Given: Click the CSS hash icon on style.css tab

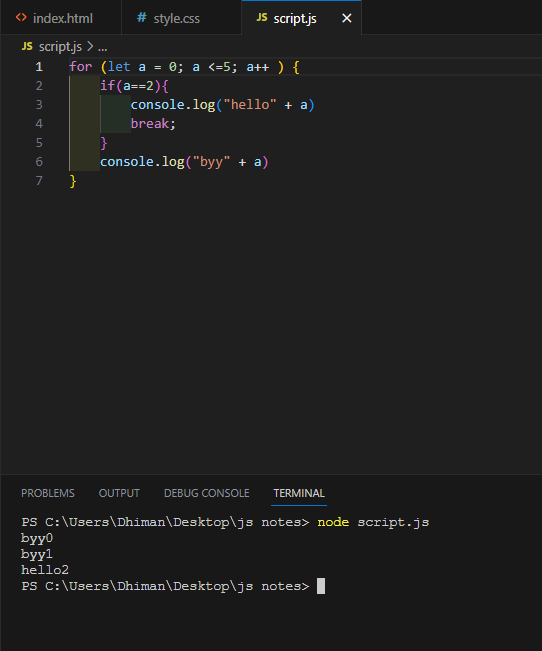Looking at the screenshot, I should 141,18.
